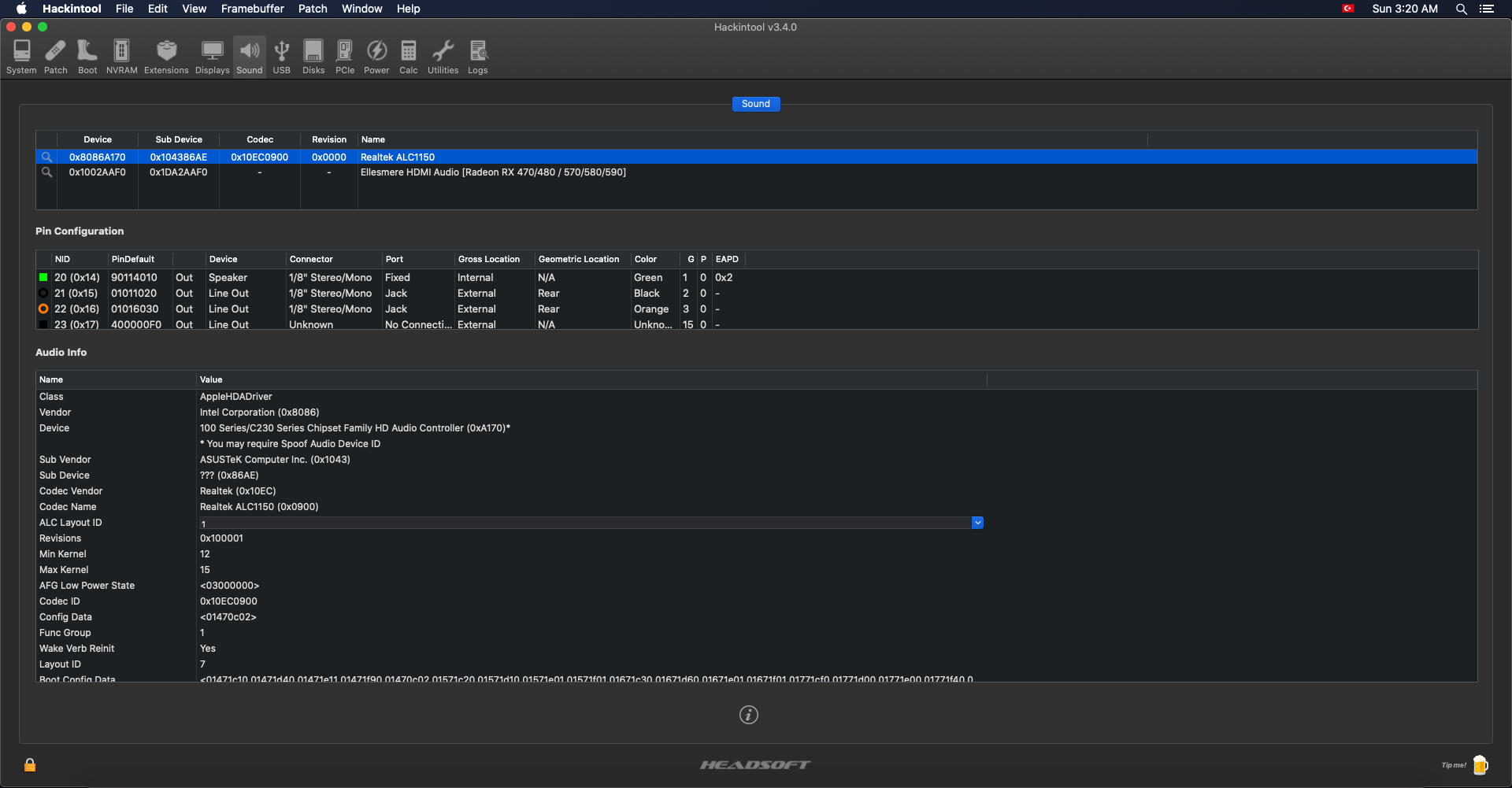Show the Displays toolbar section
Viewport: 1512px width, 788px height.
[x=212, y=56]
